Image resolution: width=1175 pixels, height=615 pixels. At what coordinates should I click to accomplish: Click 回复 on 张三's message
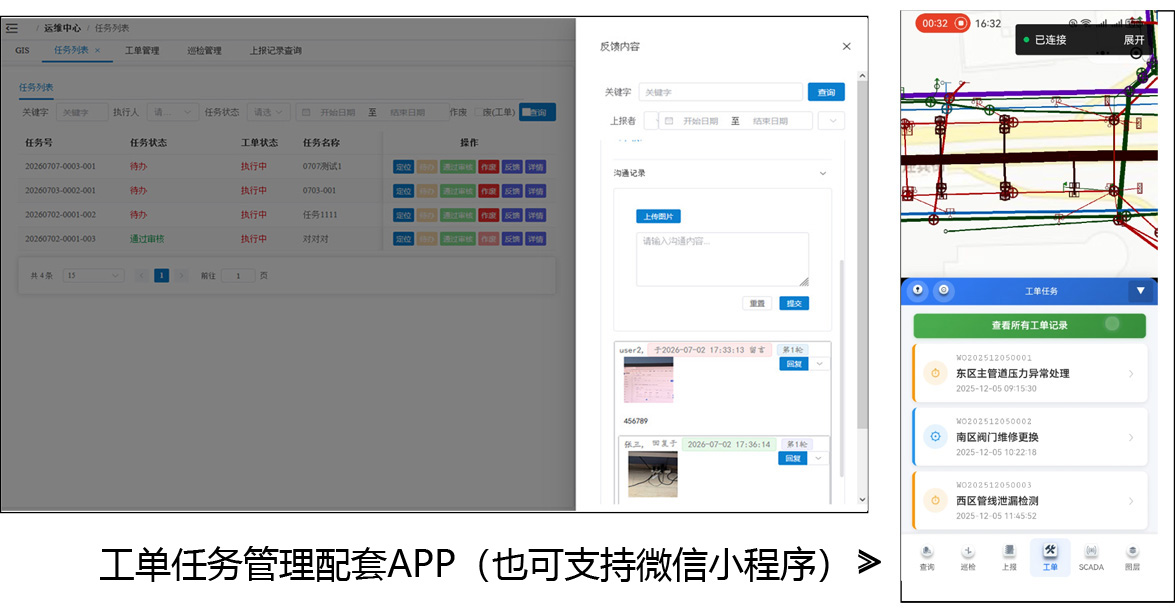pos(792,458)
